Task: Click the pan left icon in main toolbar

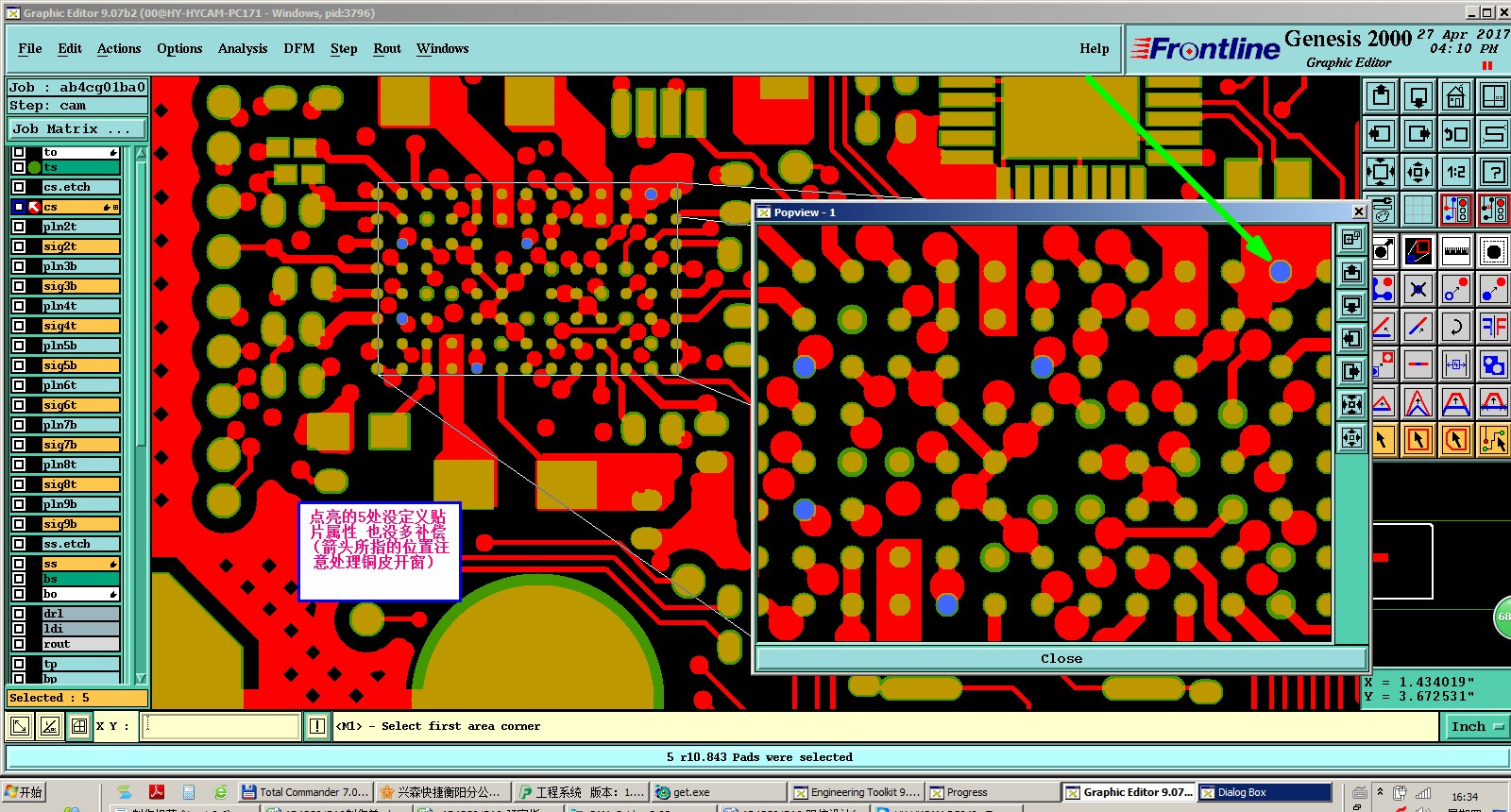Action: pos(1381,133)
